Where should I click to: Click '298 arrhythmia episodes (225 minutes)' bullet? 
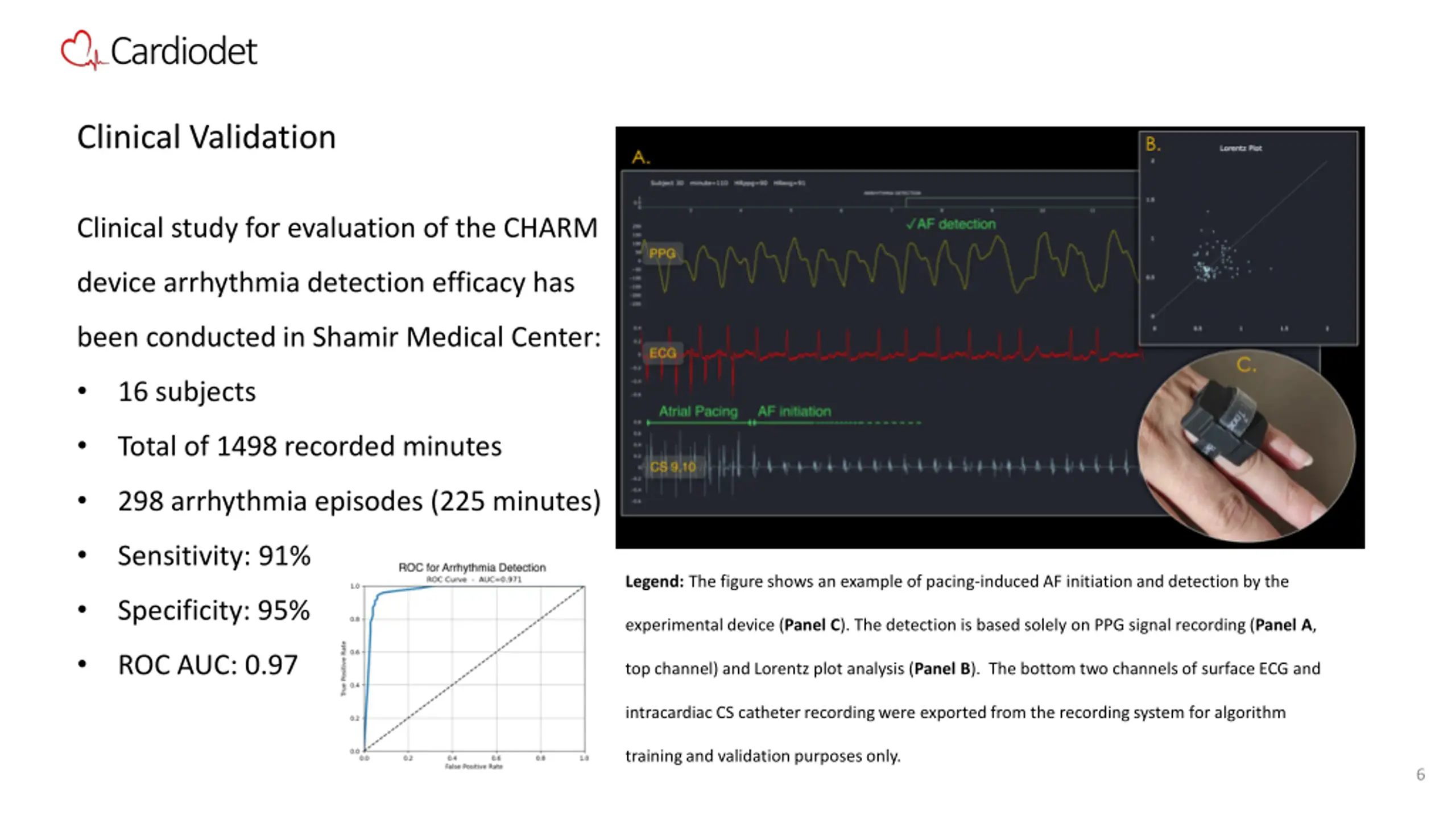coord(359,502)
